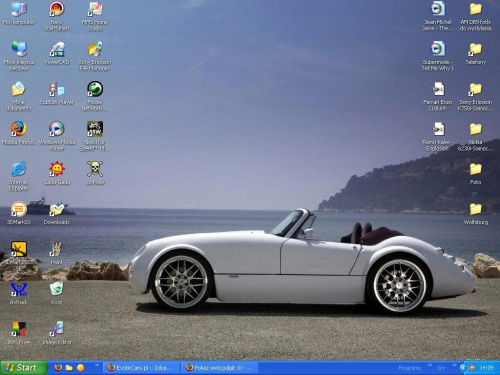Expand Quick Launch overflow chevron
500x375 pixels.
click(x=97, y=365)
